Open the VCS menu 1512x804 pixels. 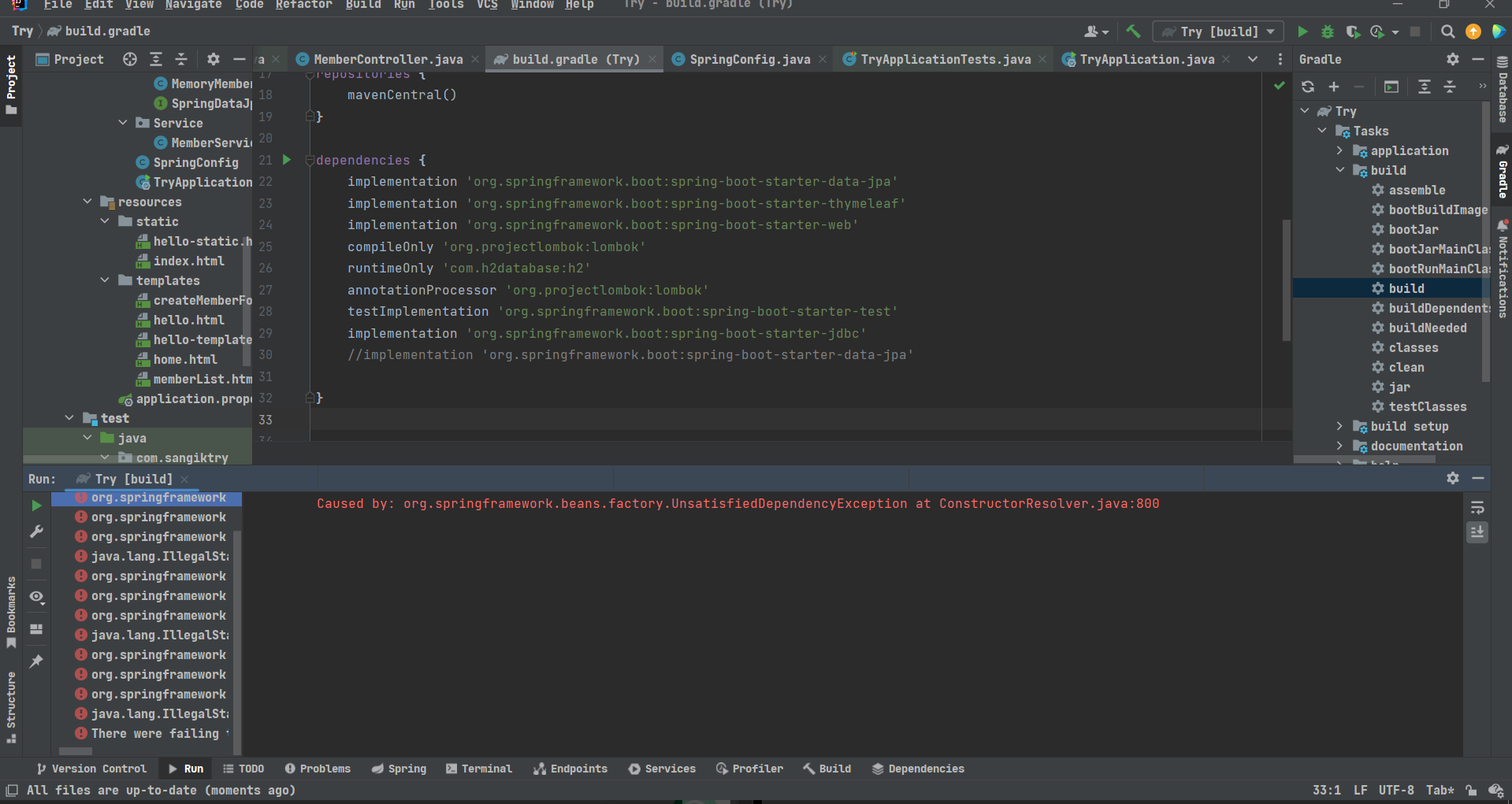click(x=487, y=5)
